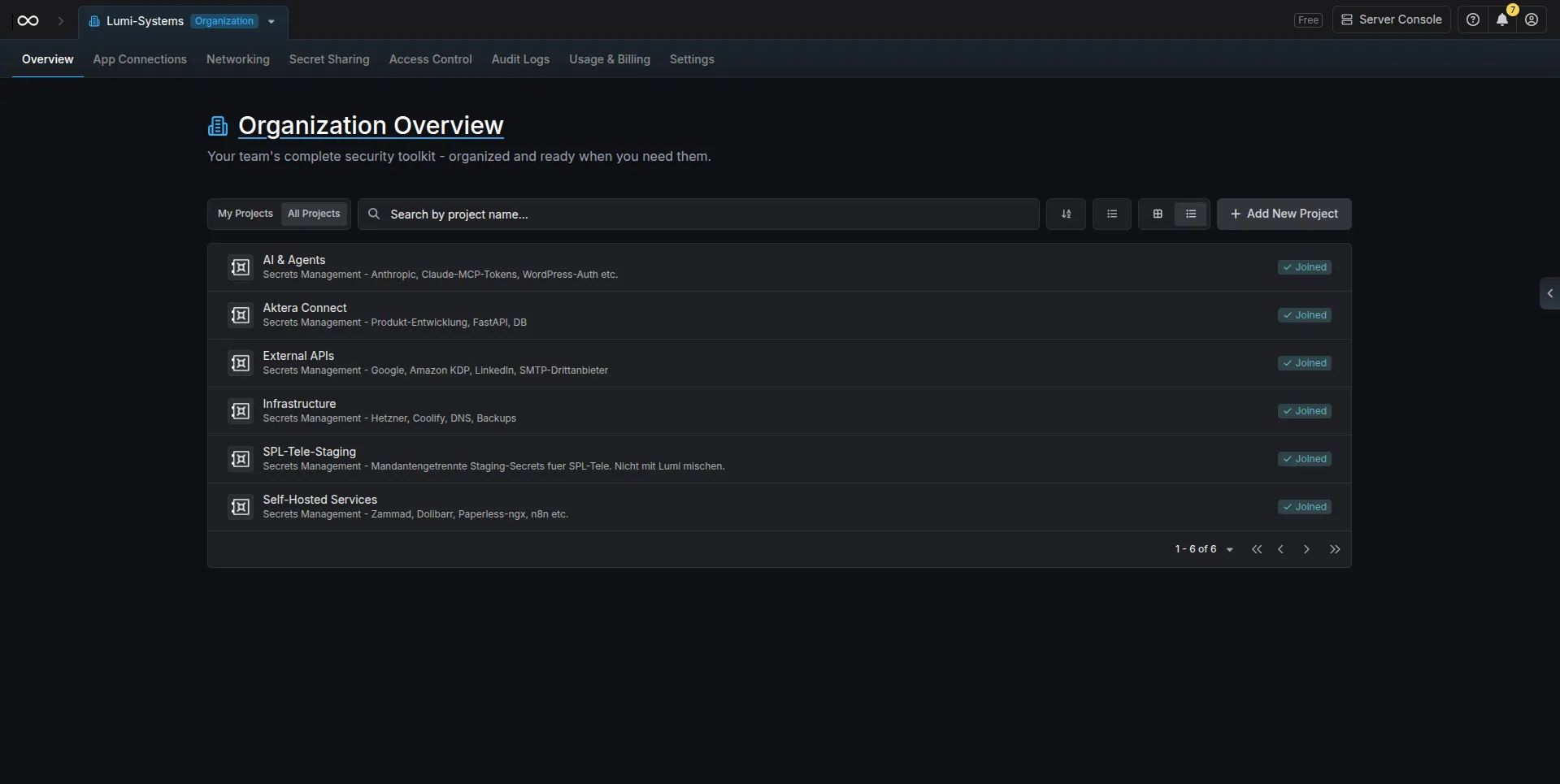Focus the Search by project name field

coord(698,214)
